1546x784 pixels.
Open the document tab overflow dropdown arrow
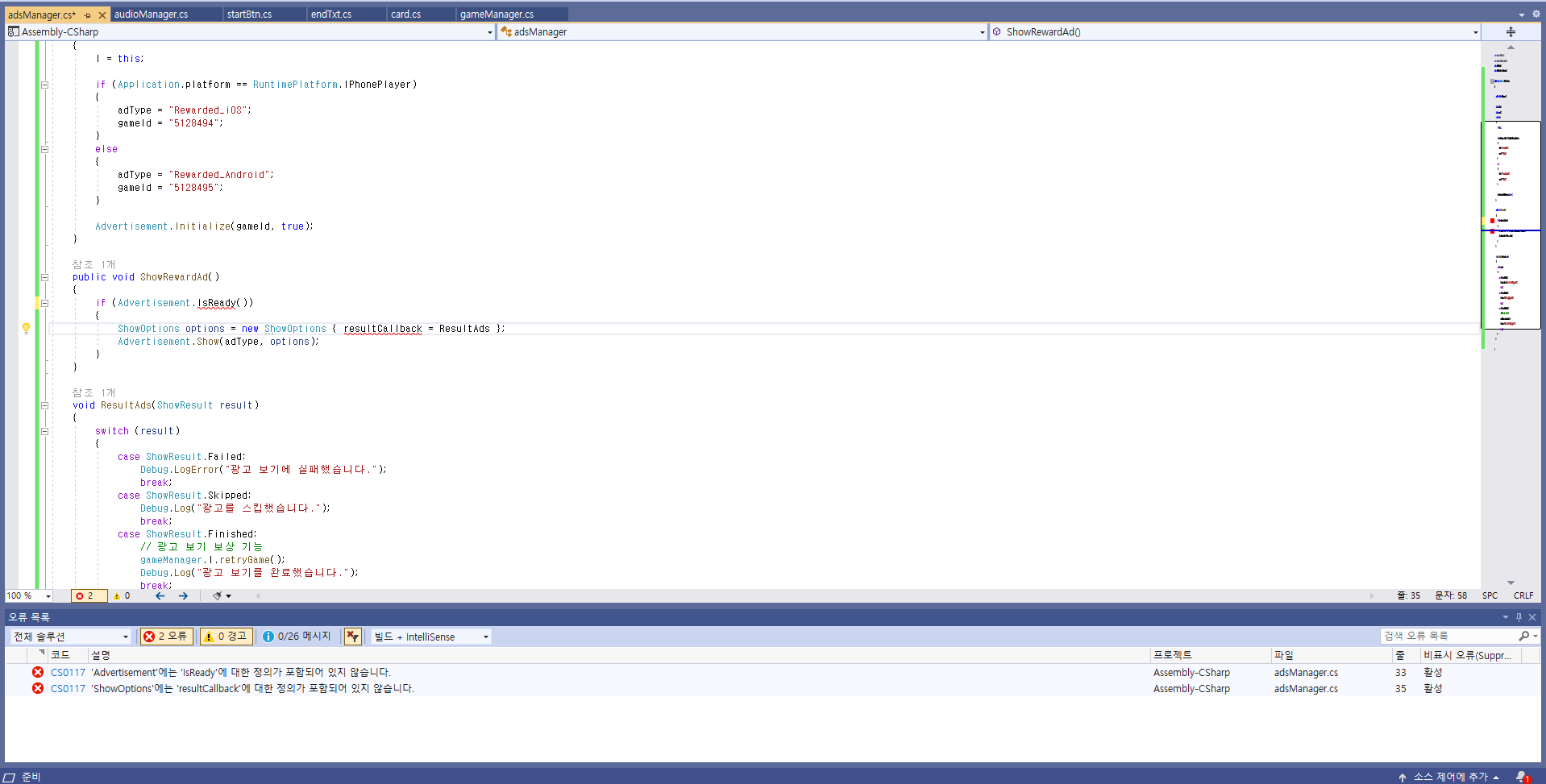(x=1521, y=15)
